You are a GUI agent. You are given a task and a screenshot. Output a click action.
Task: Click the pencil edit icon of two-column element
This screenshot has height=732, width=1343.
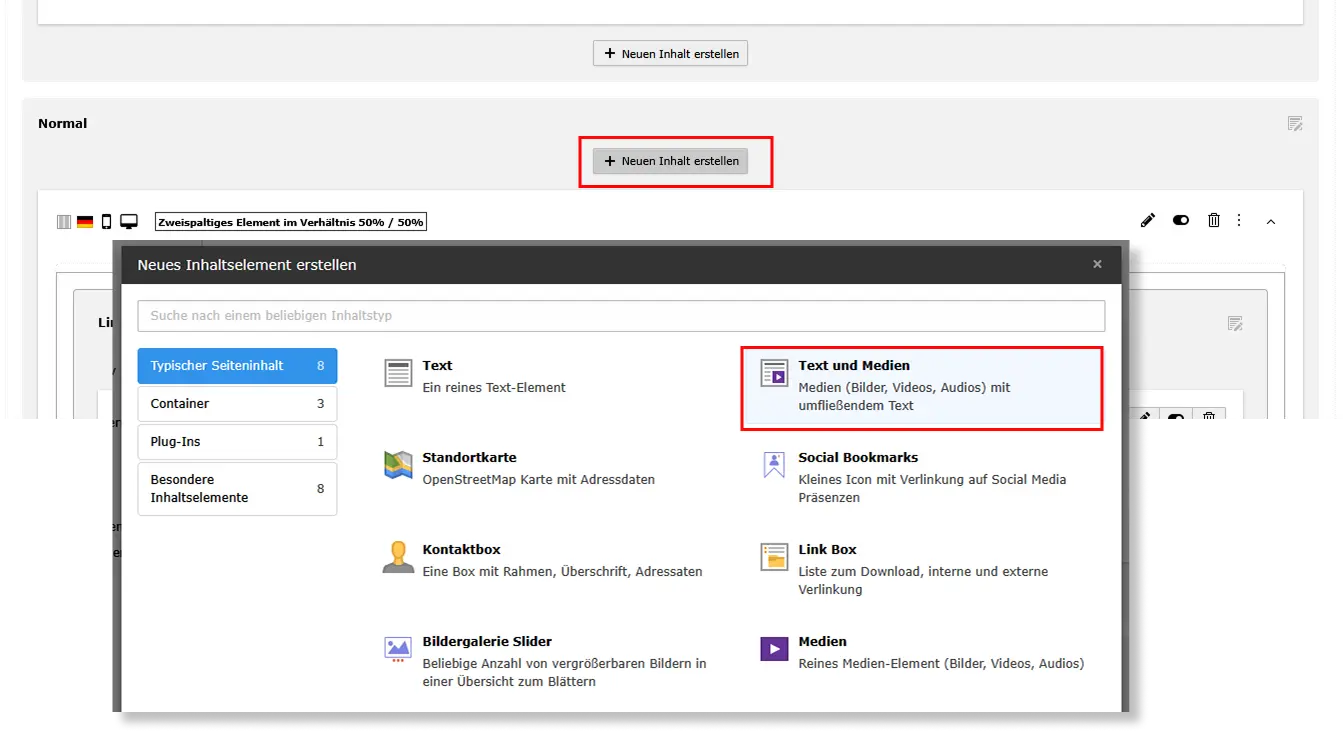(x=1148, y=220)
